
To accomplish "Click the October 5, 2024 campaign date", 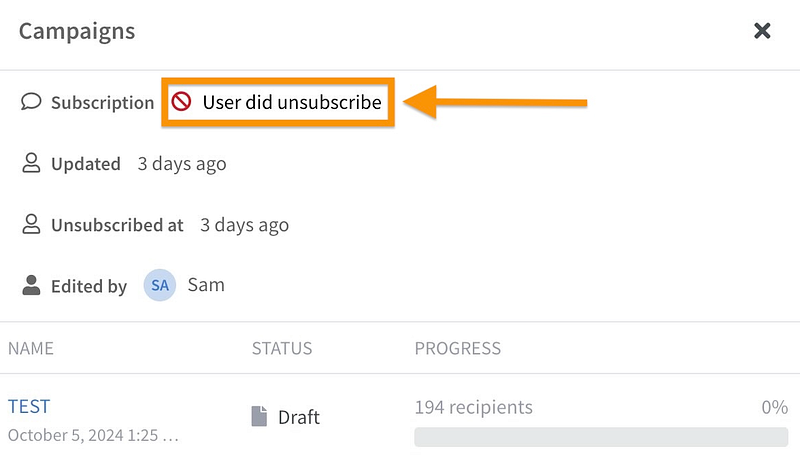I will [93, 436].
